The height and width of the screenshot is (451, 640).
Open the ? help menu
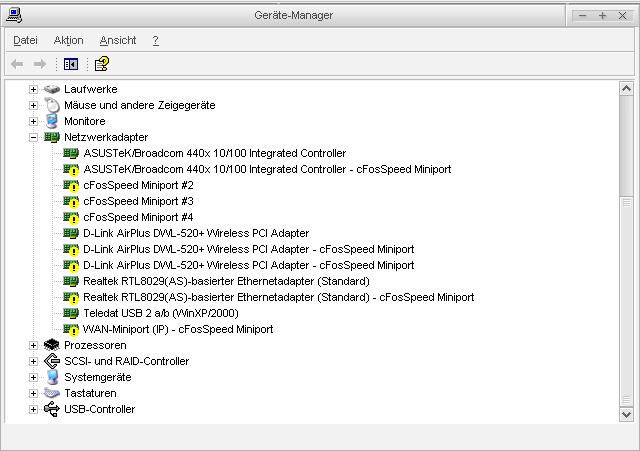pos(156,40)
